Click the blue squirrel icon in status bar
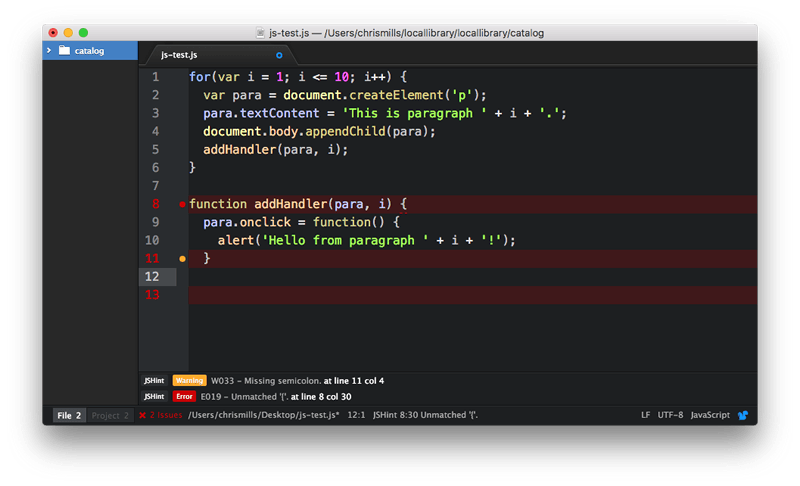Screen dimensions: 800x486 [x=743, y=415]
